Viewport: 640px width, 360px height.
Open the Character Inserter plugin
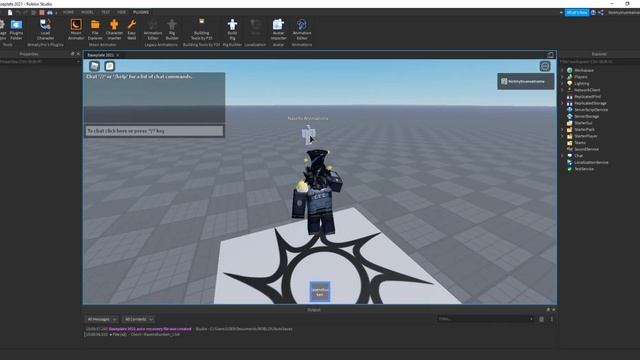[x=114, y=29]
